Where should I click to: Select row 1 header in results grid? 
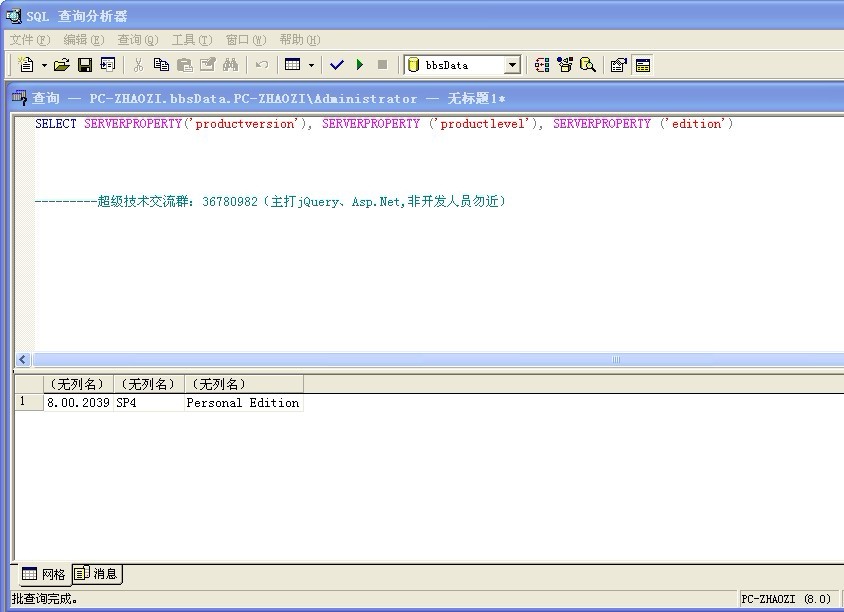[x=29, y=402]
